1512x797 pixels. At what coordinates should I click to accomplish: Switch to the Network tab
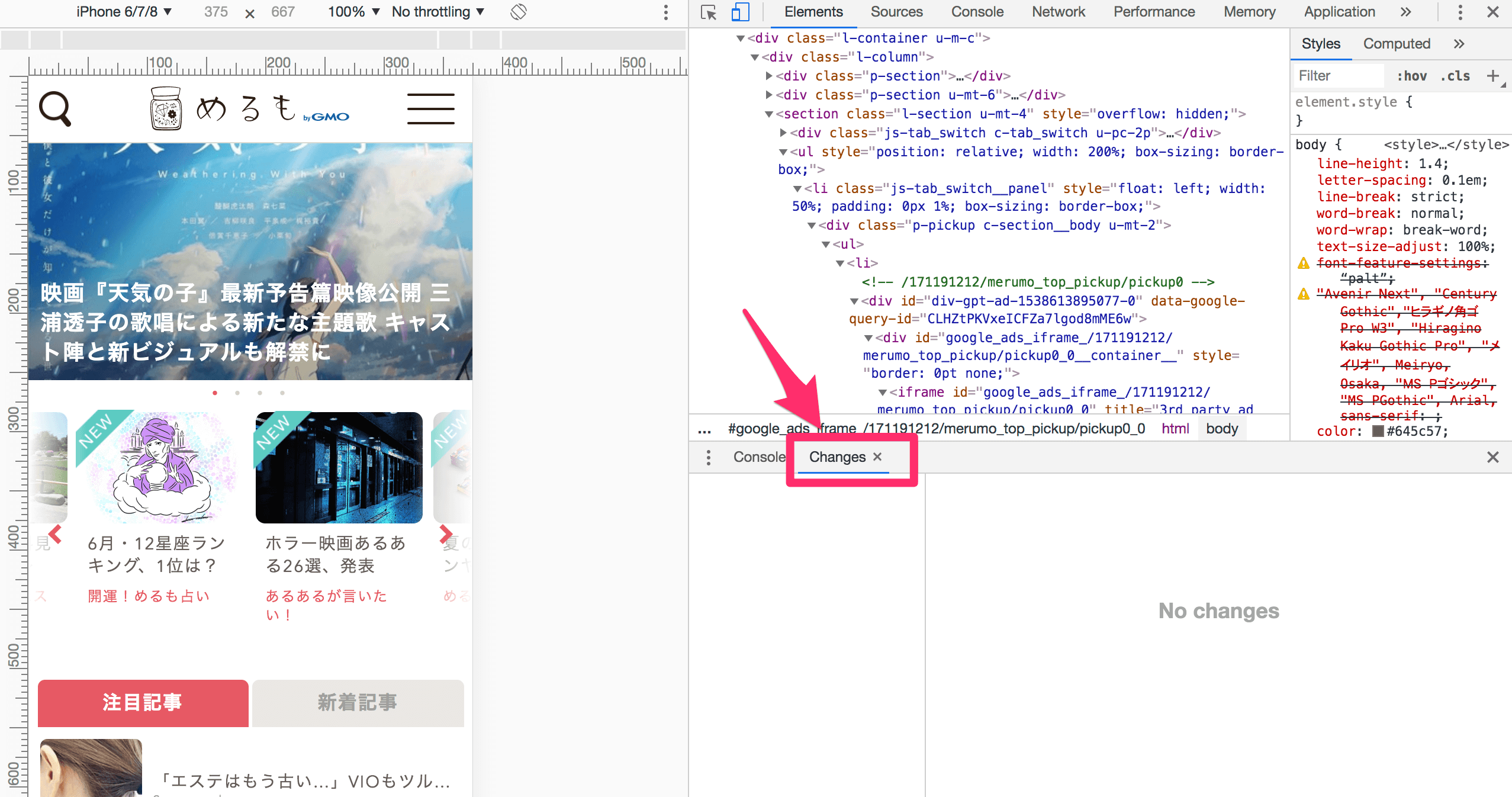coord(1058,12)
